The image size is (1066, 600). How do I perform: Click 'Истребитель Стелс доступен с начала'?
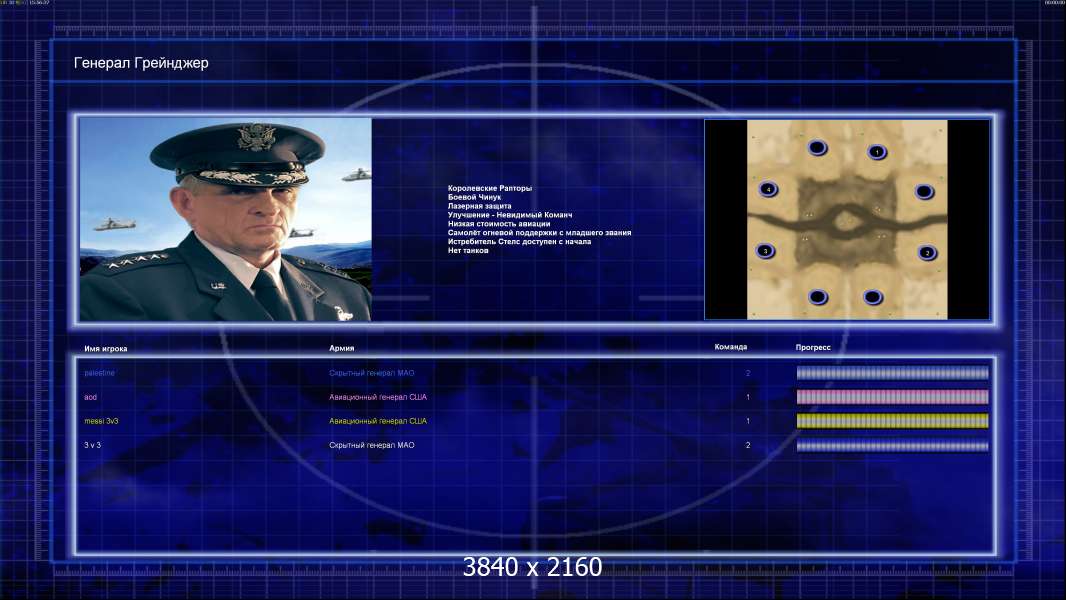(x=519, y=241)
